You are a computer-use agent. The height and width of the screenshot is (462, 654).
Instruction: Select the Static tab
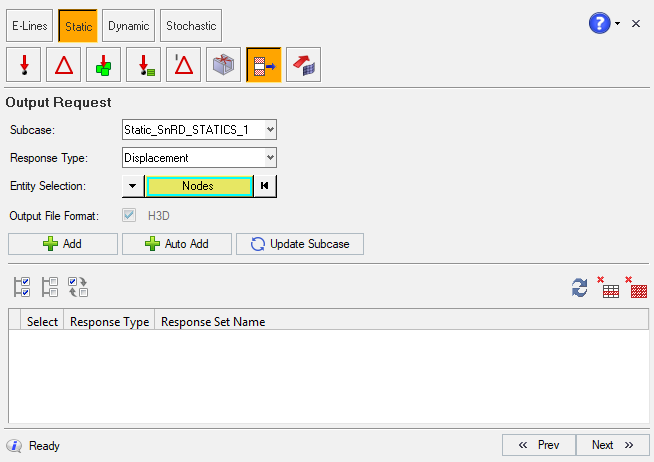coord(78,26)
